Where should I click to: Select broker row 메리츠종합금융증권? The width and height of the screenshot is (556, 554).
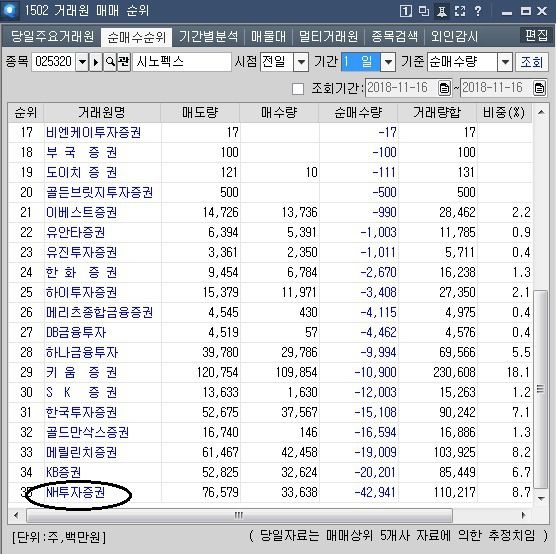(270, 312)
